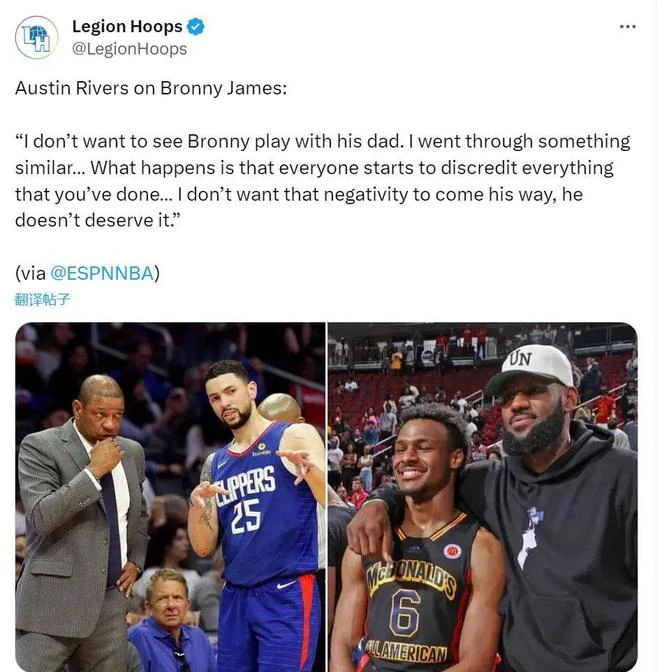Screen dimensions: 660x672
Task: Open the right photo with McDonald's jersey
Action: tap(483, 497)
